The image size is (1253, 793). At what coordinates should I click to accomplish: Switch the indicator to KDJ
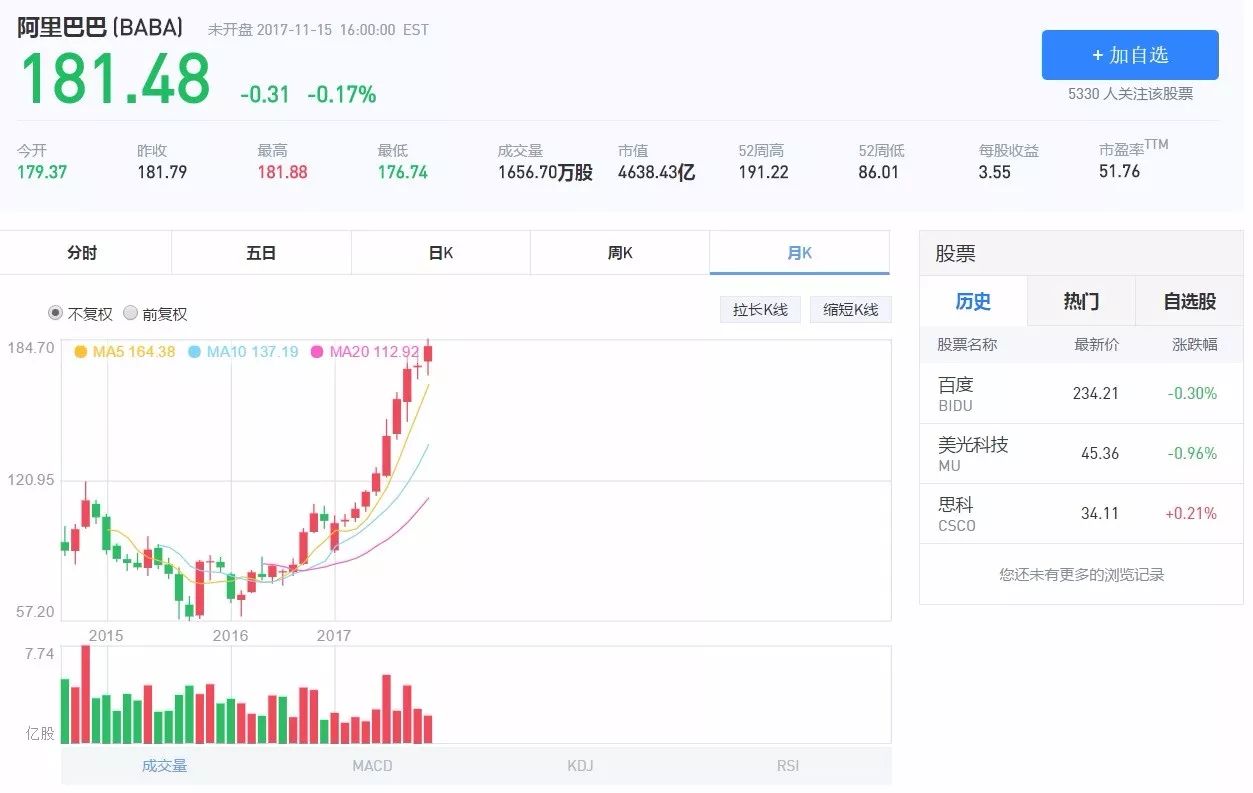580,766
